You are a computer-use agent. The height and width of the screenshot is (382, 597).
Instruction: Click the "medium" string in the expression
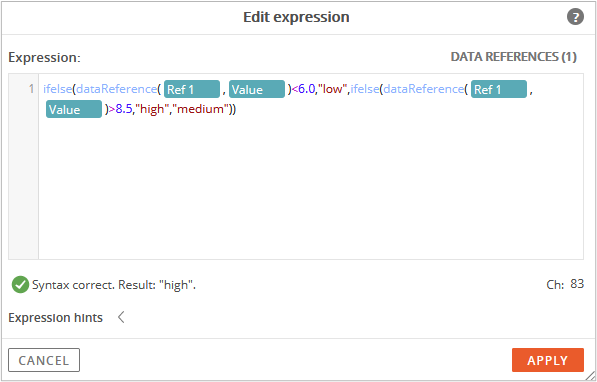(201, 109)
